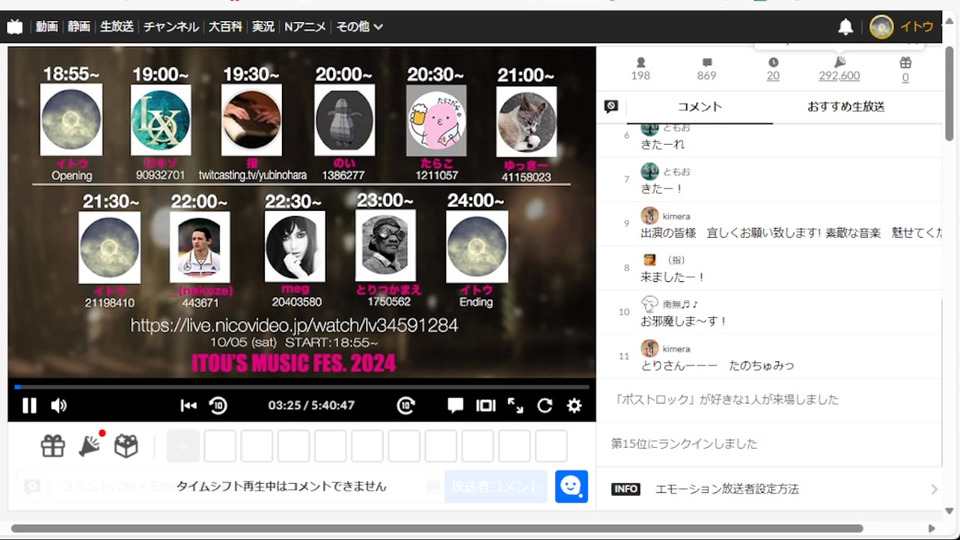Open the notifications bell
The height and width of the screenshot is (540, 960).
coord(846,26)
